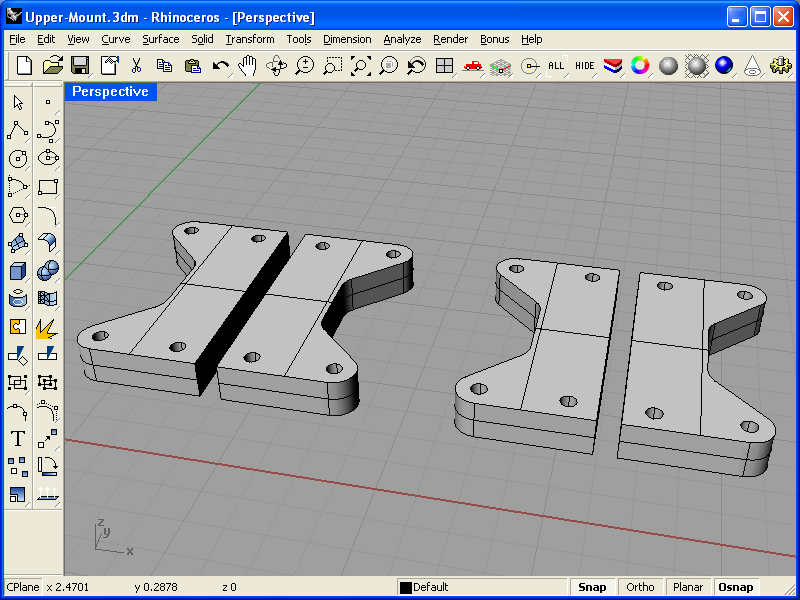
Task: Open the Surface menu
Action: tap(160, 39)
